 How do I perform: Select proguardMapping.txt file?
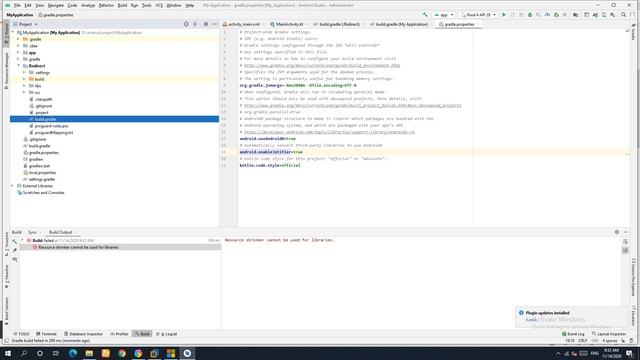pos(51,133)
